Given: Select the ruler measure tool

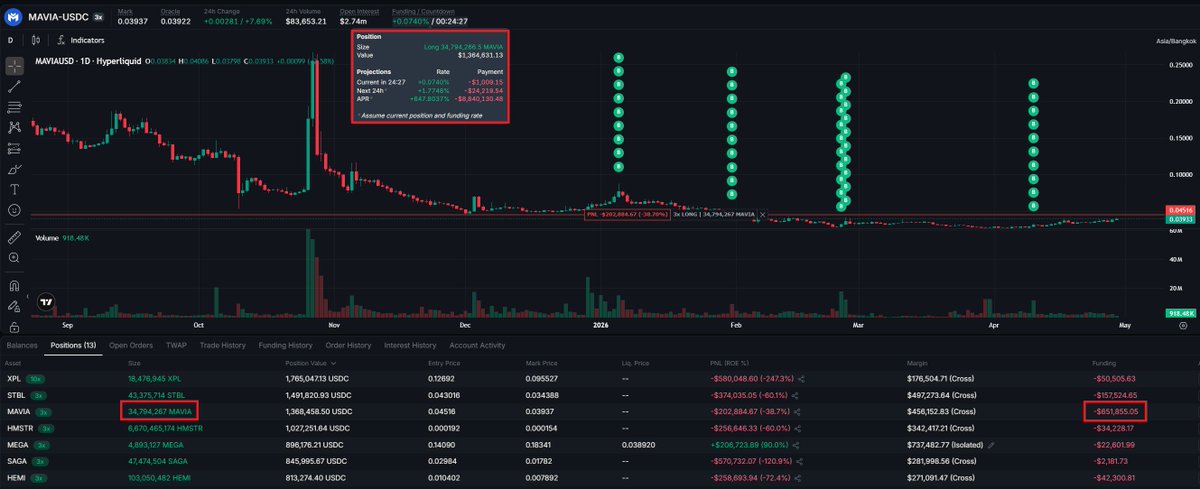Looking at the screenshot, I should (14, 238).
